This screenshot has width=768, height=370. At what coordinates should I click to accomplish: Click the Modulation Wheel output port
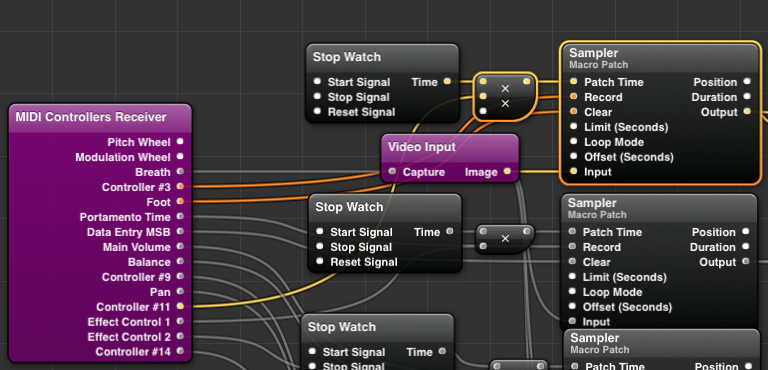(x=180, y=157)
